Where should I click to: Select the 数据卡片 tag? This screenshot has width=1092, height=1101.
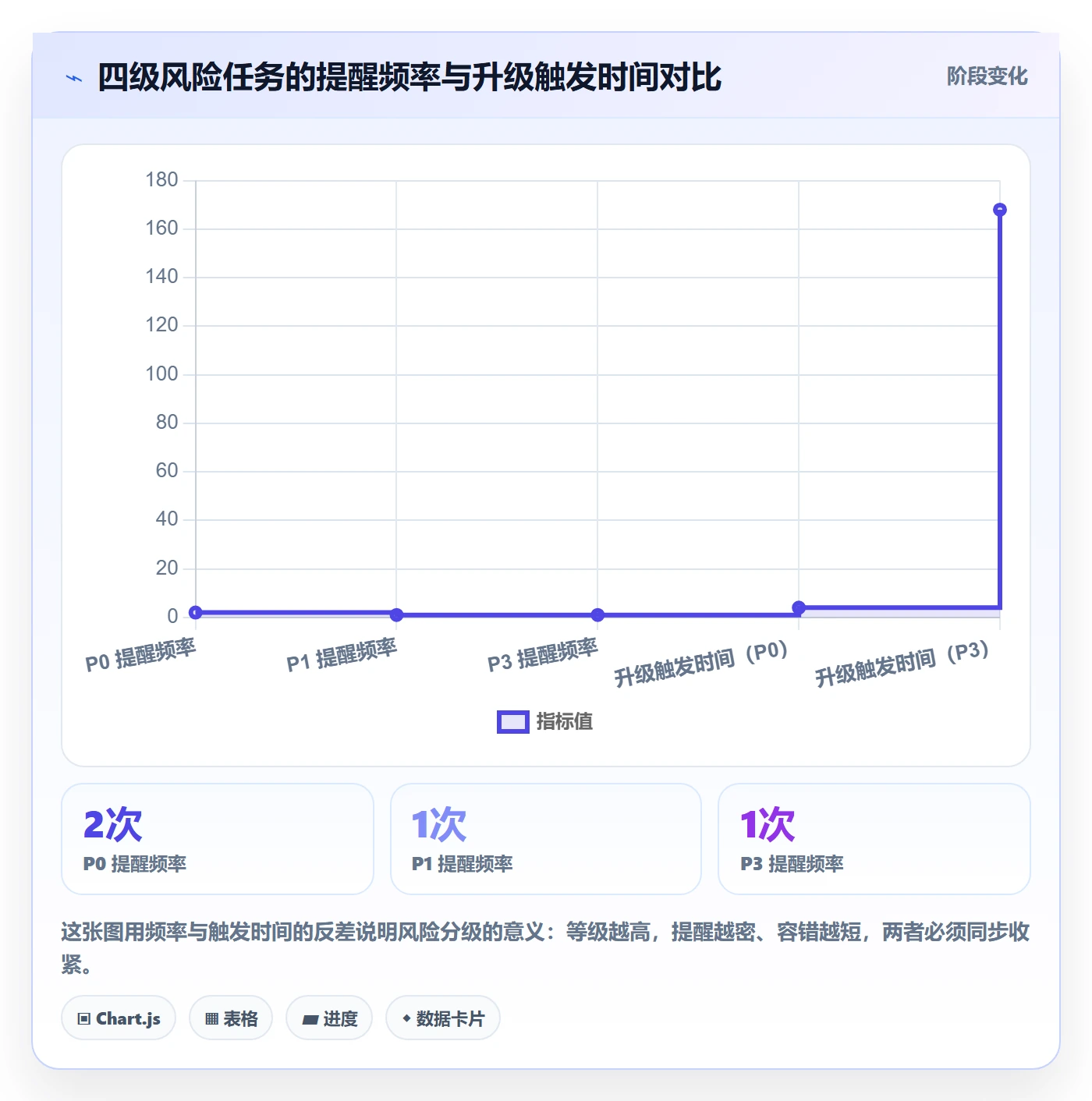[443, 1018]
